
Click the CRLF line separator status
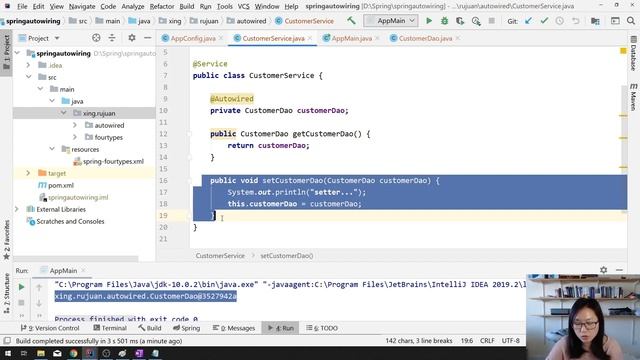coord(487,340)
